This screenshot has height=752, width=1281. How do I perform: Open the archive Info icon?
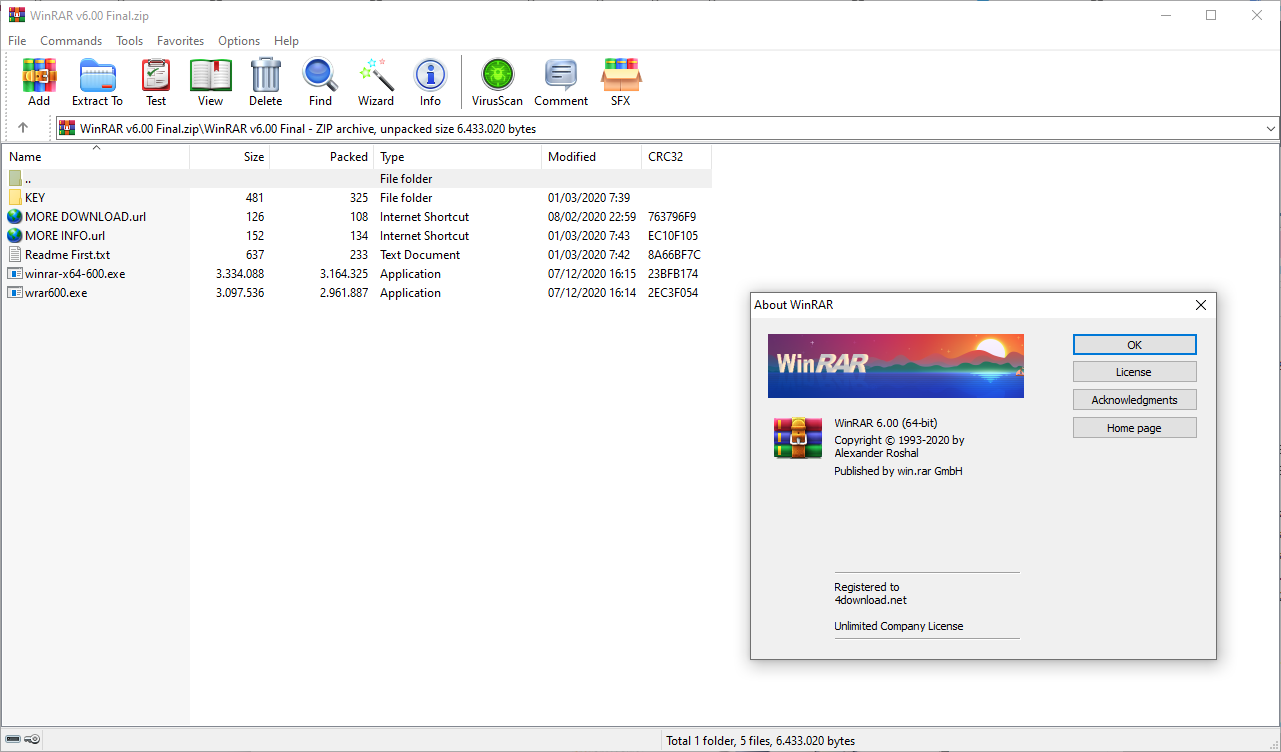coord(430,75)
